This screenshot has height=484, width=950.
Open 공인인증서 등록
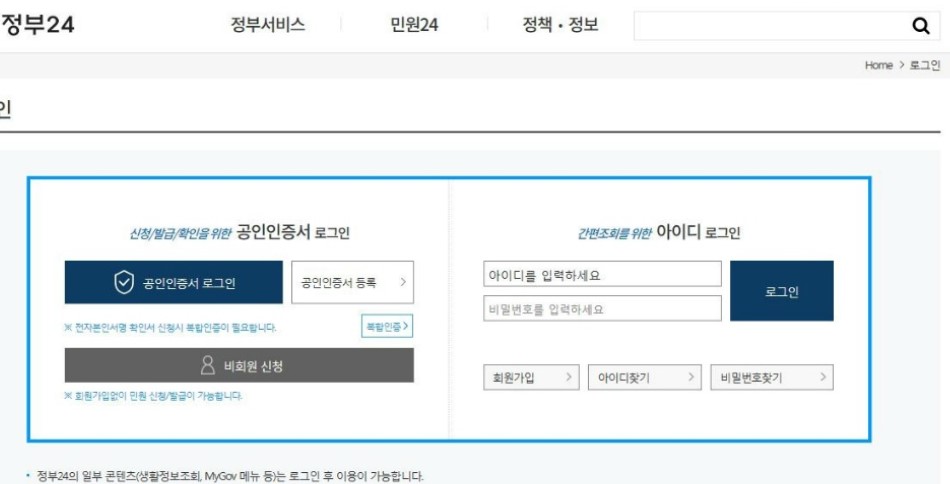click(352, 282)
